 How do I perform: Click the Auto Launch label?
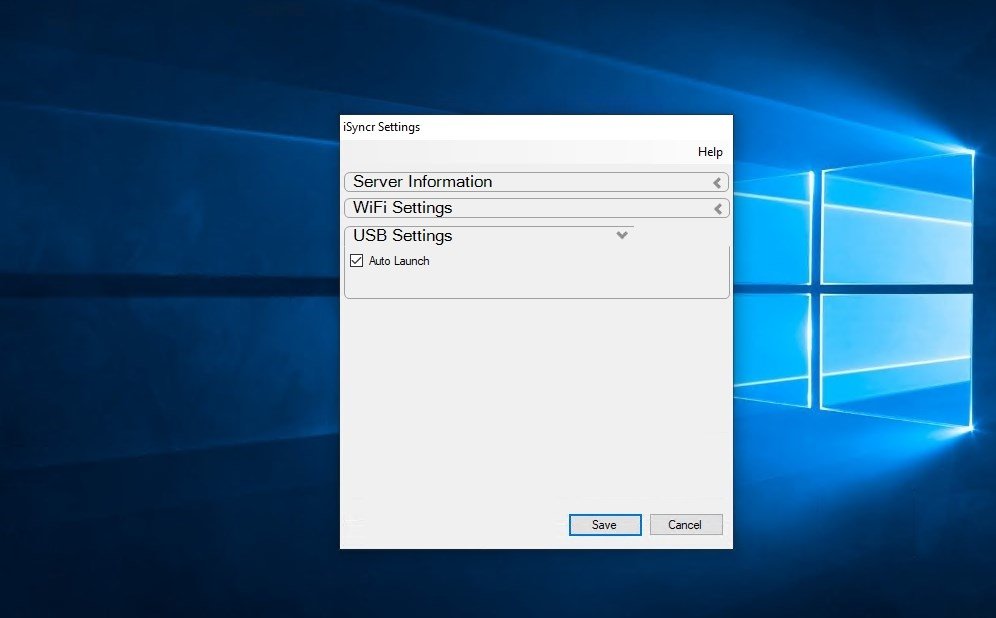pyautogui.click(x=399, y=261)
